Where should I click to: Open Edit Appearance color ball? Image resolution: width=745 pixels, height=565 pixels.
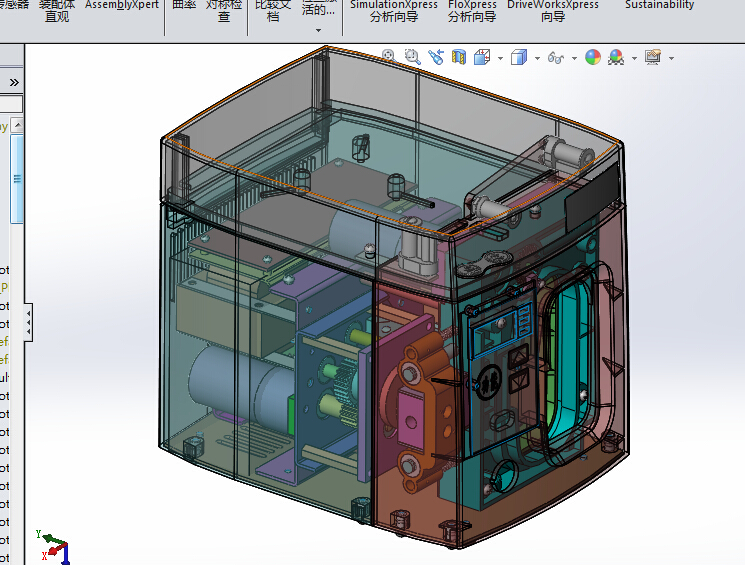point(593,57)
